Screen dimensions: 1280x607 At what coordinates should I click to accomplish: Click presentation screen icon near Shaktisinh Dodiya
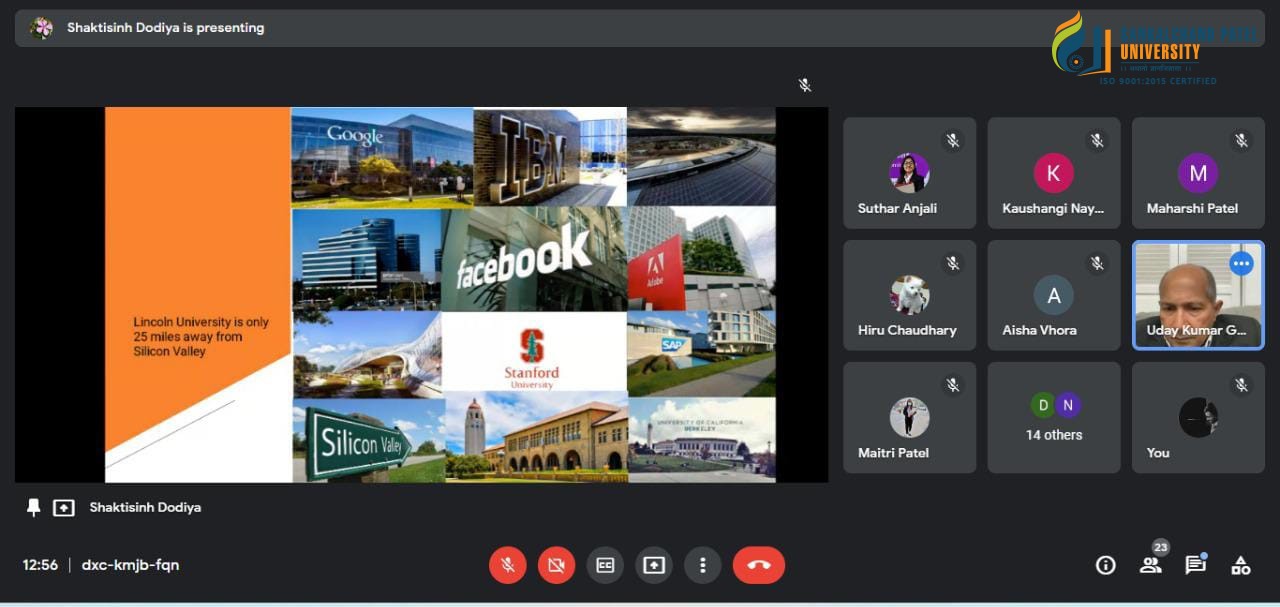64,508
